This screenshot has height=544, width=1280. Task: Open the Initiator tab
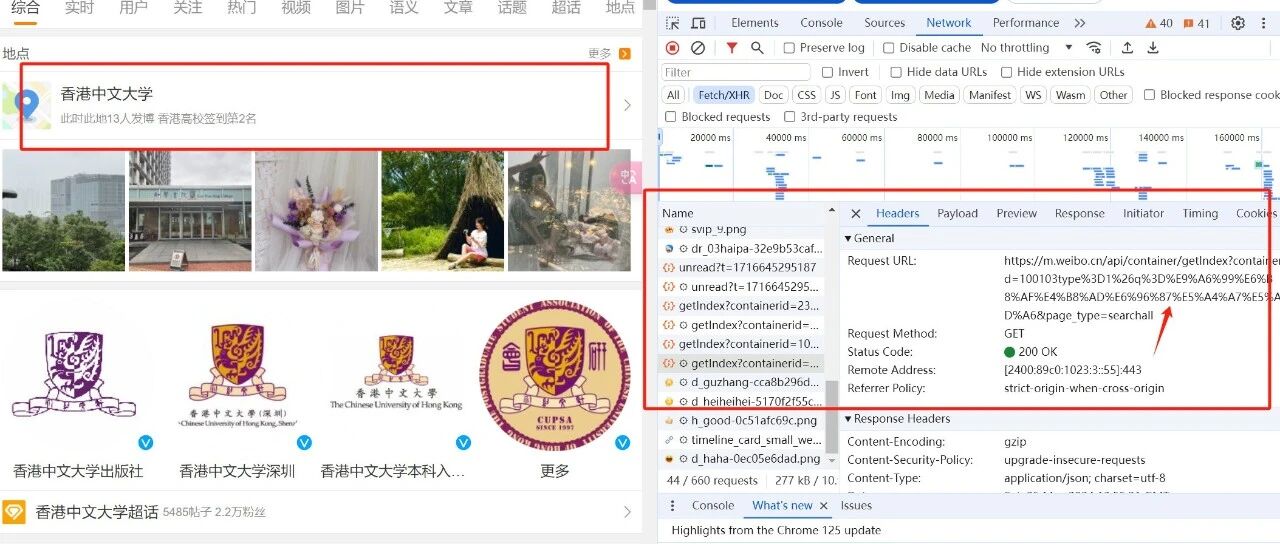pos(1143,213)
